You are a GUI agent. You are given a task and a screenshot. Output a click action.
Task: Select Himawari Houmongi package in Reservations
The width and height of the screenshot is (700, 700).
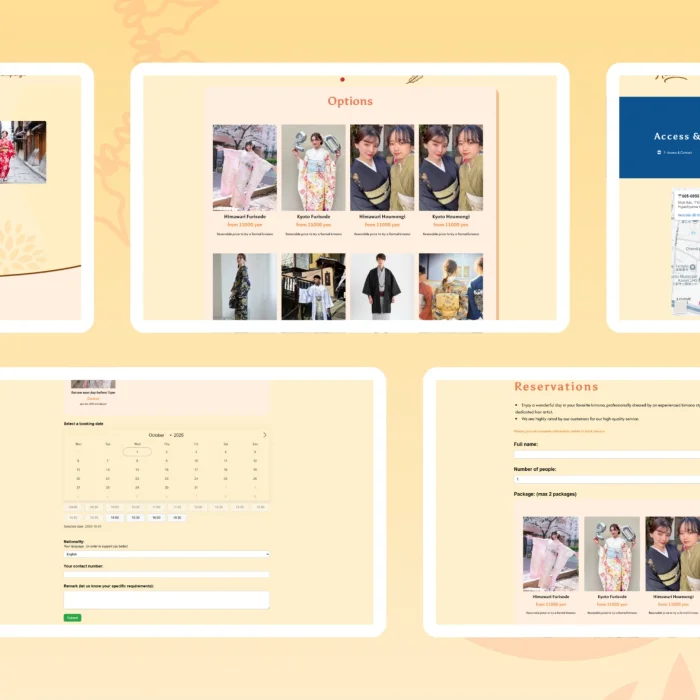(673, 554)
